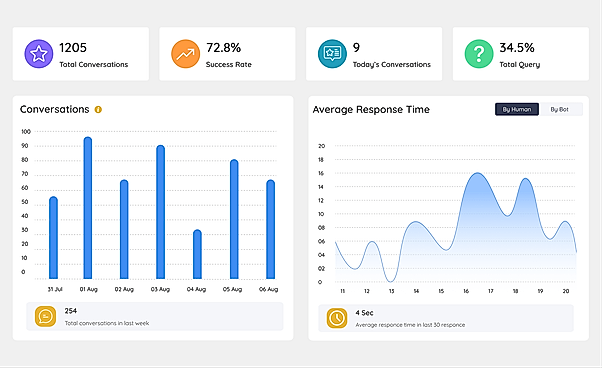Click the 100 label on Conversations y-axis

pos(26,132)
